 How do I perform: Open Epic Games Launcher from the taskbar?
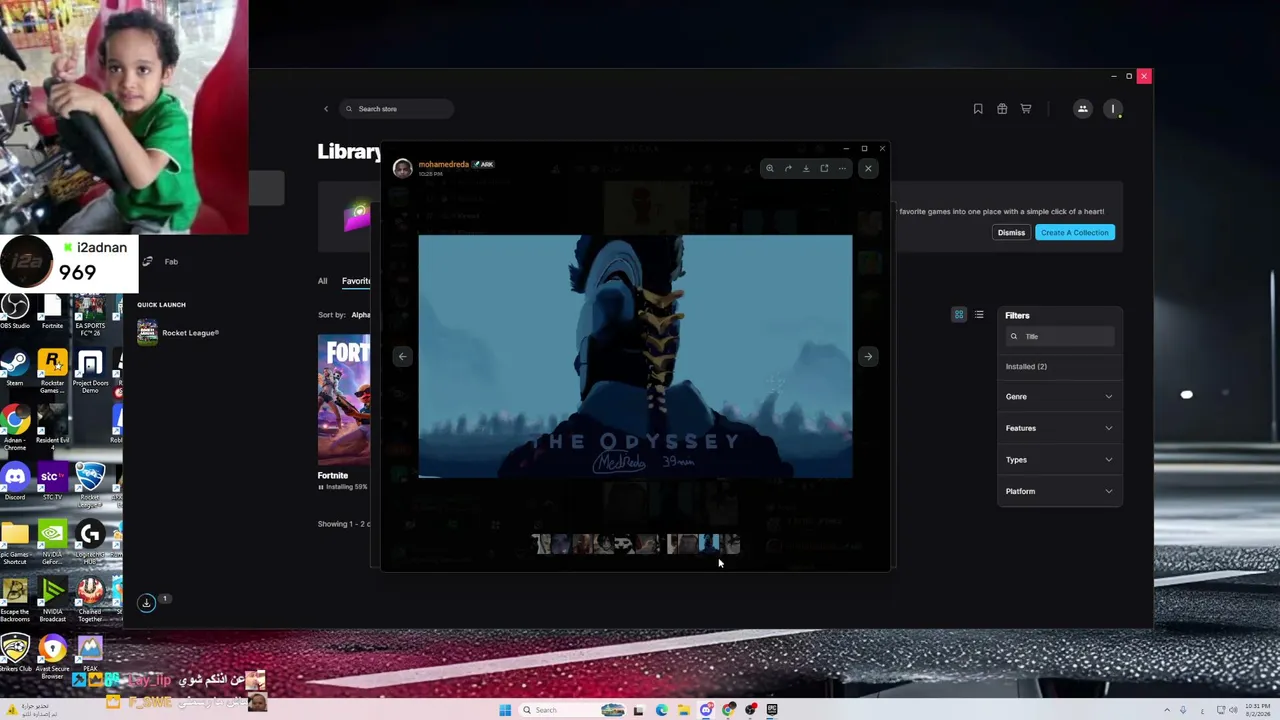pos(772,710)
